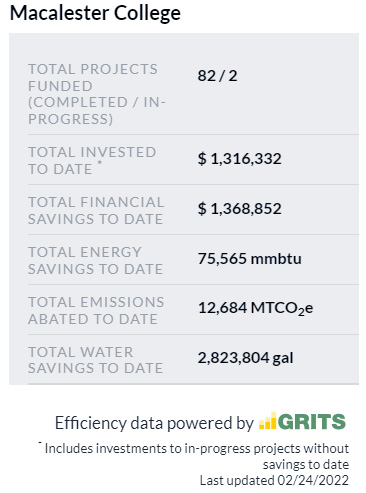Select the 75,565 mmbtu value
The image size is (366, 493).
250,259
